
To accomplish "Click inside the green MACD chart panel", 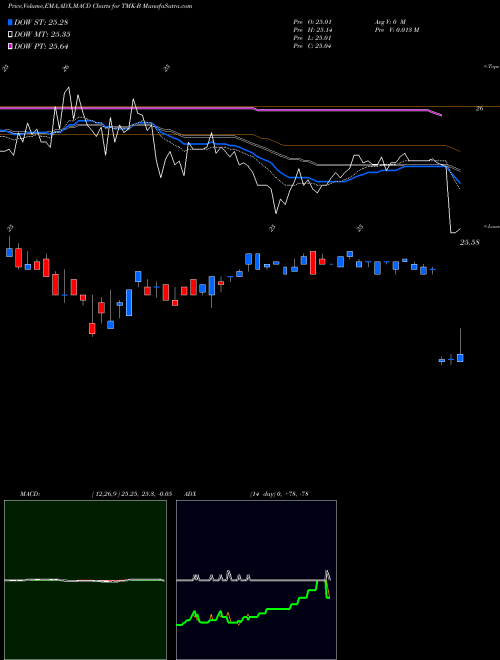I will (85, 580).
